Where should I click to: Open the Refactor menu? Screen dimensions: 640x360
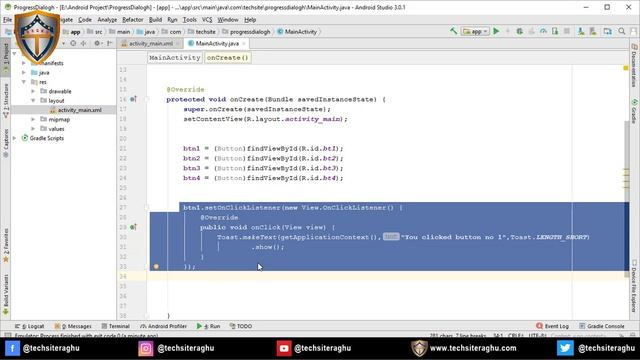click(x=133, y=20)
